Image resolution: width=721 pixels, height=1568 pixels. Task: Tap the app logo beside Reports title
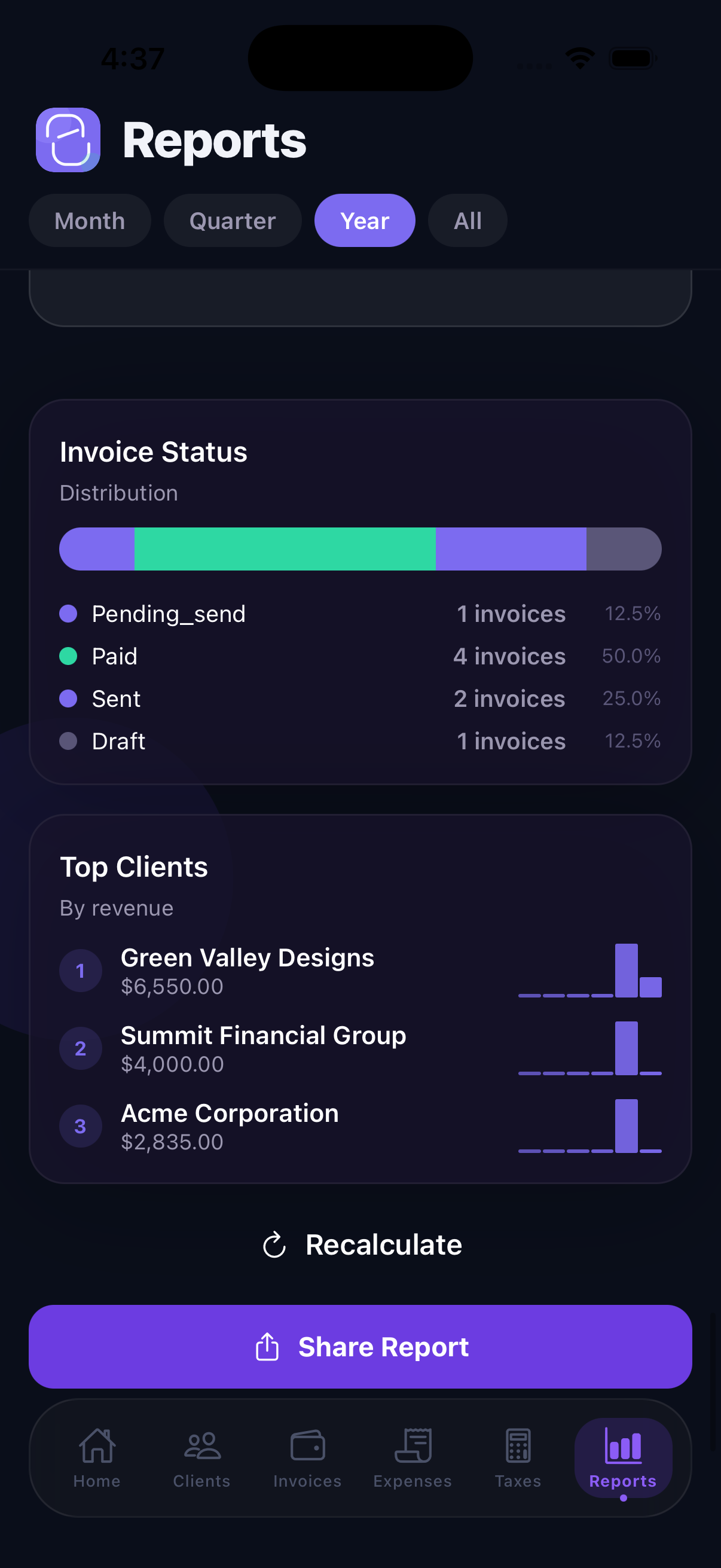click(68, 140)
